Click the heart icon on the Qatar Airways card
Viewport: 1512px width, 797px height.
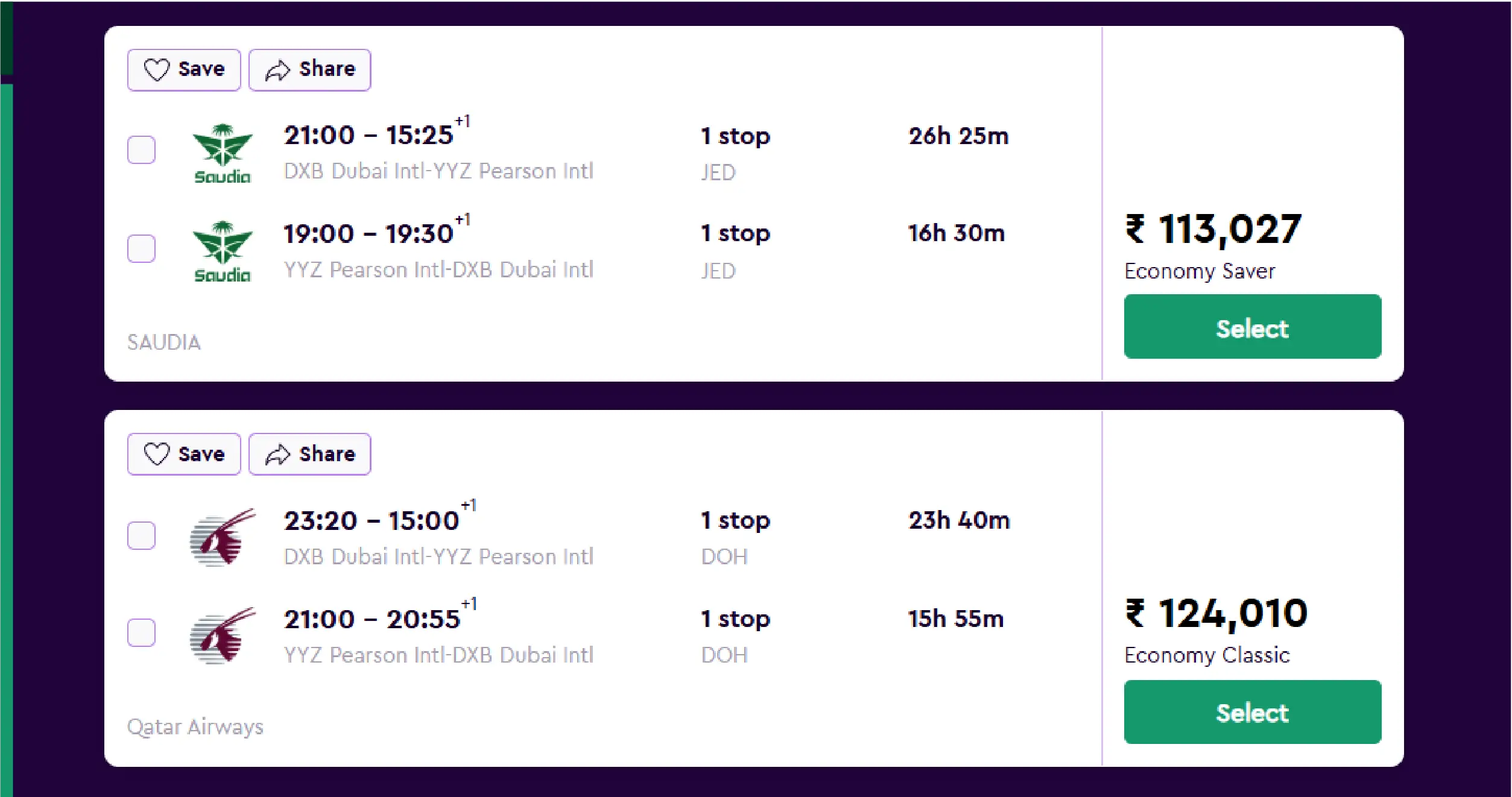157,453
